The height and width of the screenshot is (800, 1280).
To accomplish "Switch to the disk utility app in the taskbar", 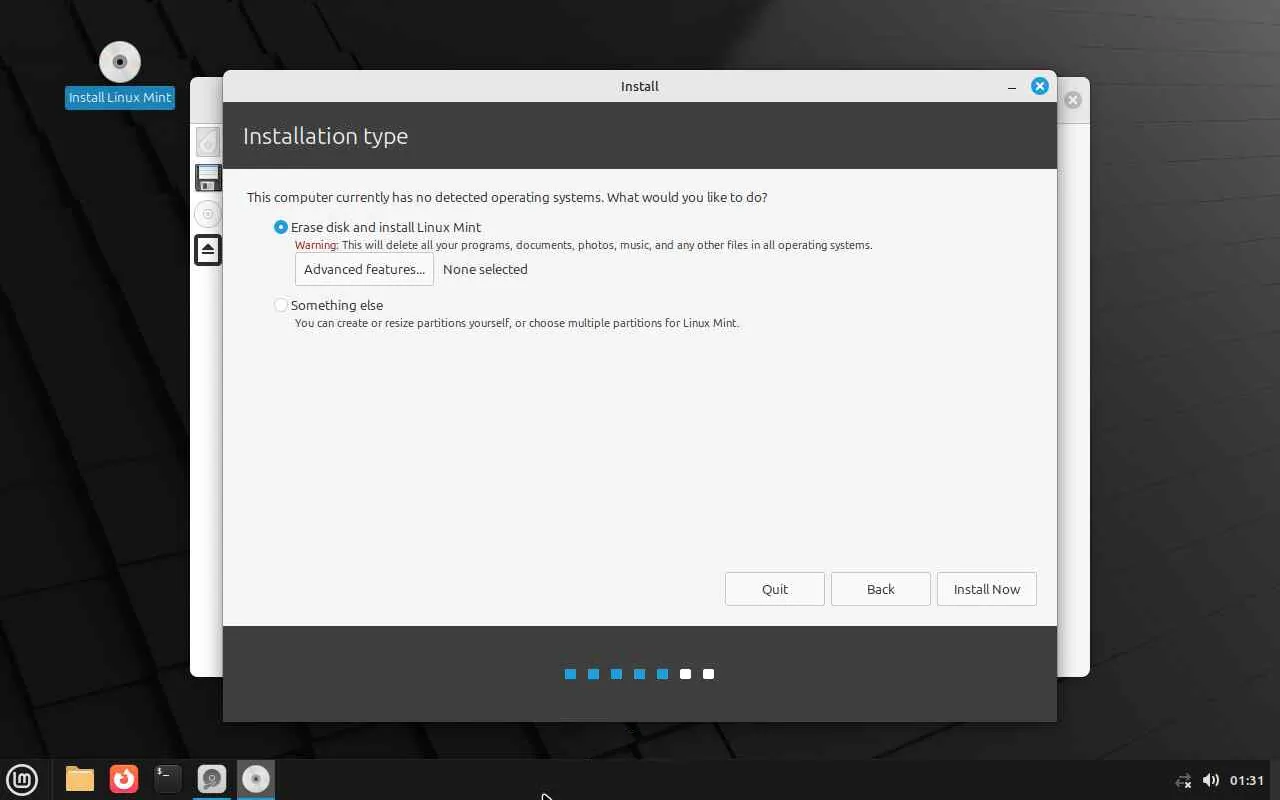I will (x=212, y=779).
